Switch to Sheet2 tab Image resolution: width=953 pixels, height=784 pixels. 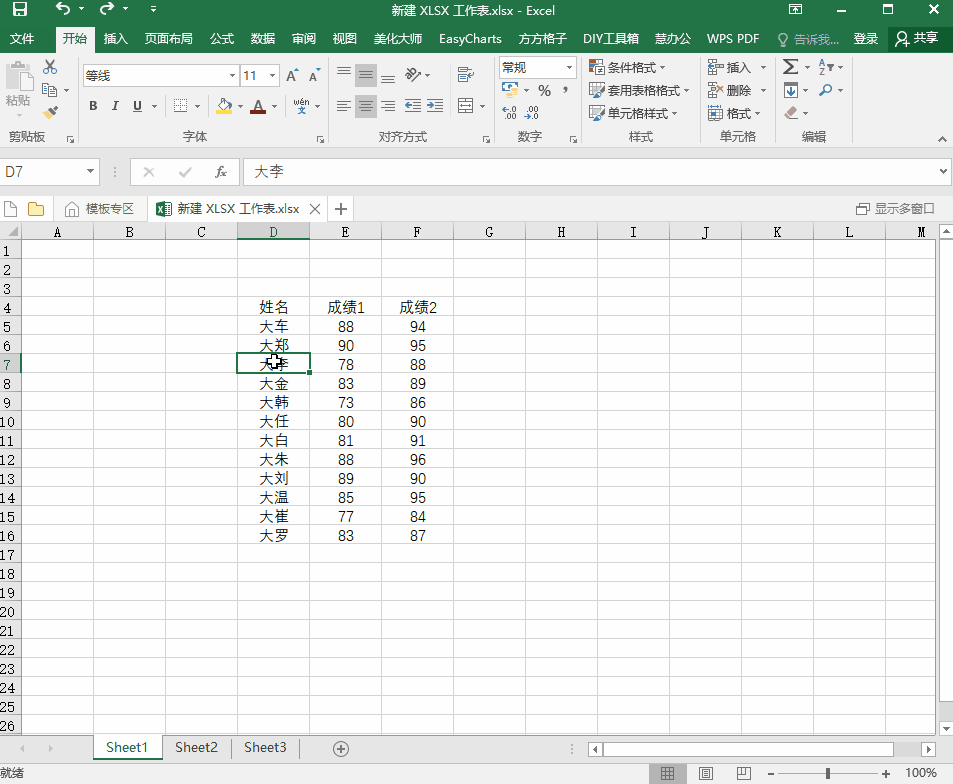196,748
